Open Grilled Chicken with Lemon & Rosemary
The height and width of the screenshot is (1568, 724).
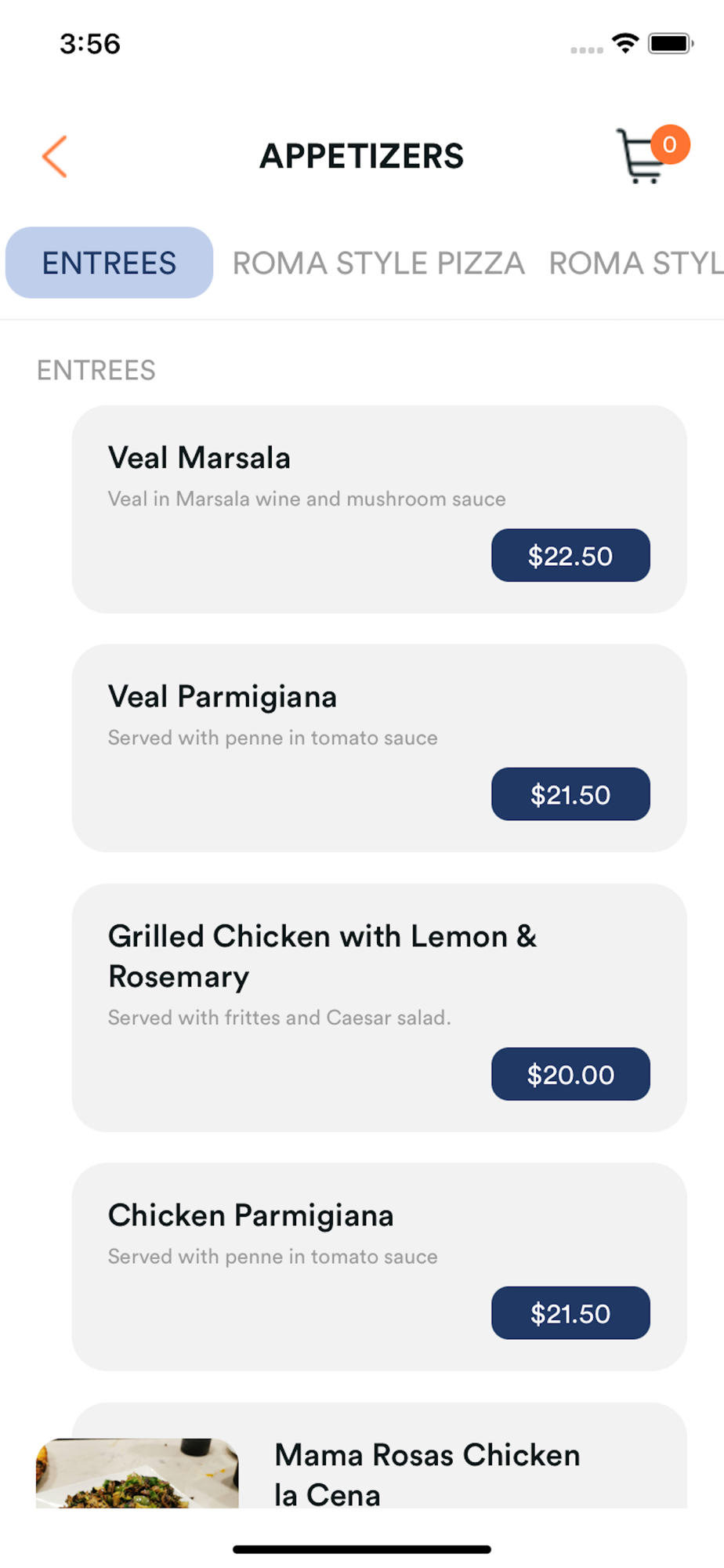322,956
